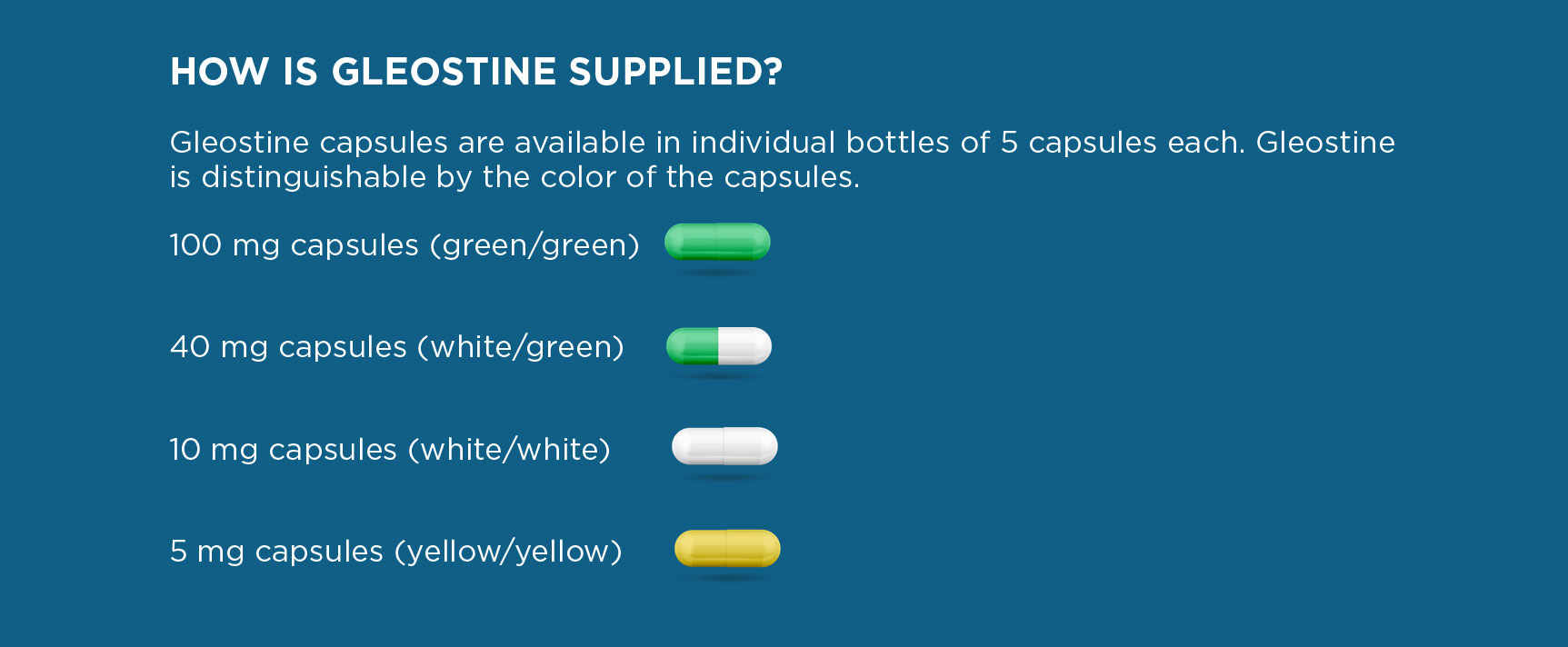Click the white half of the 40 mg capsule
The height and width of the screenshot is (647, 1568).
point(745,346)
